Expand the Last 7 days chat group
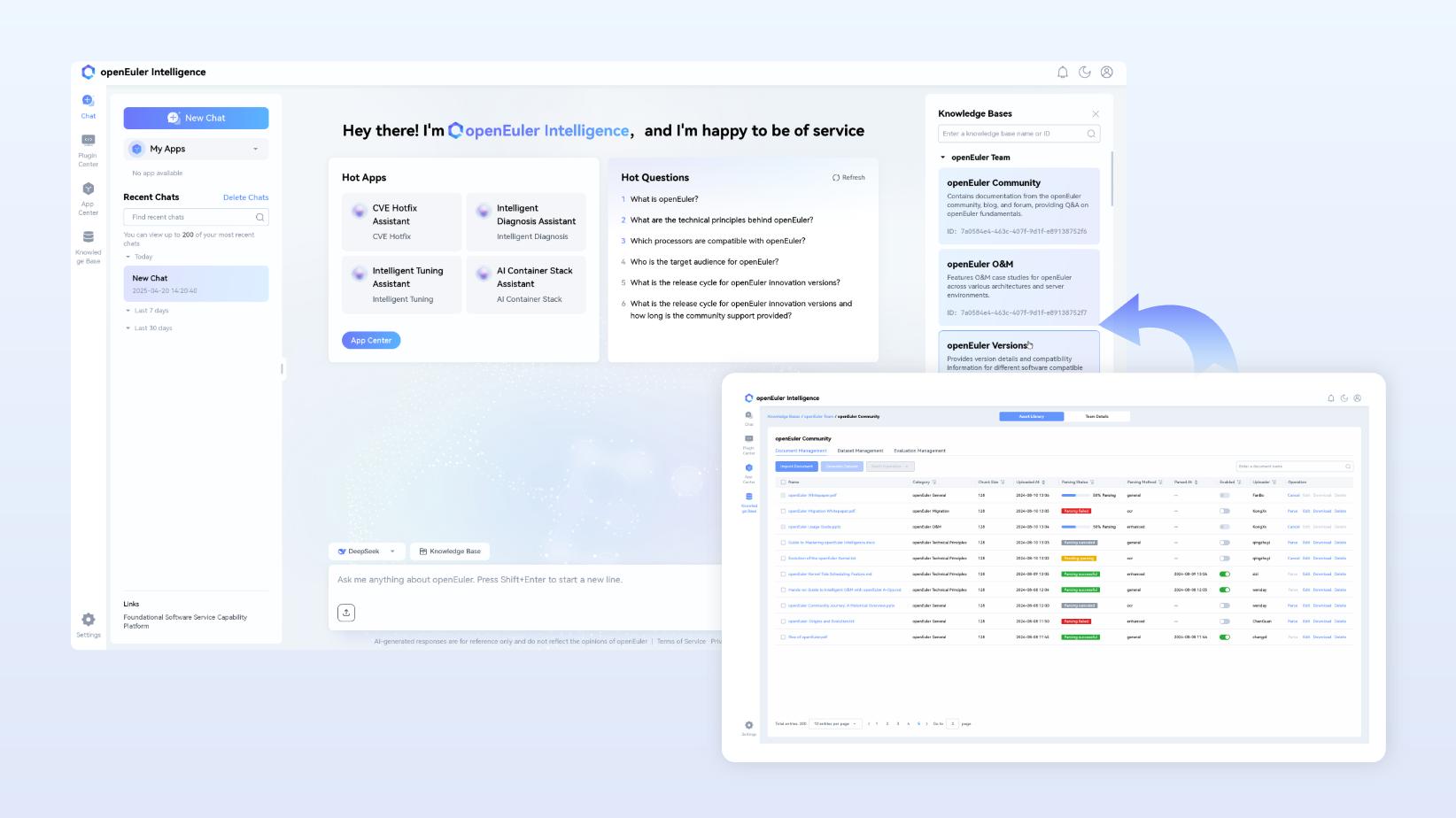This screenshot has width=1456, height=818. click(128, 311)
